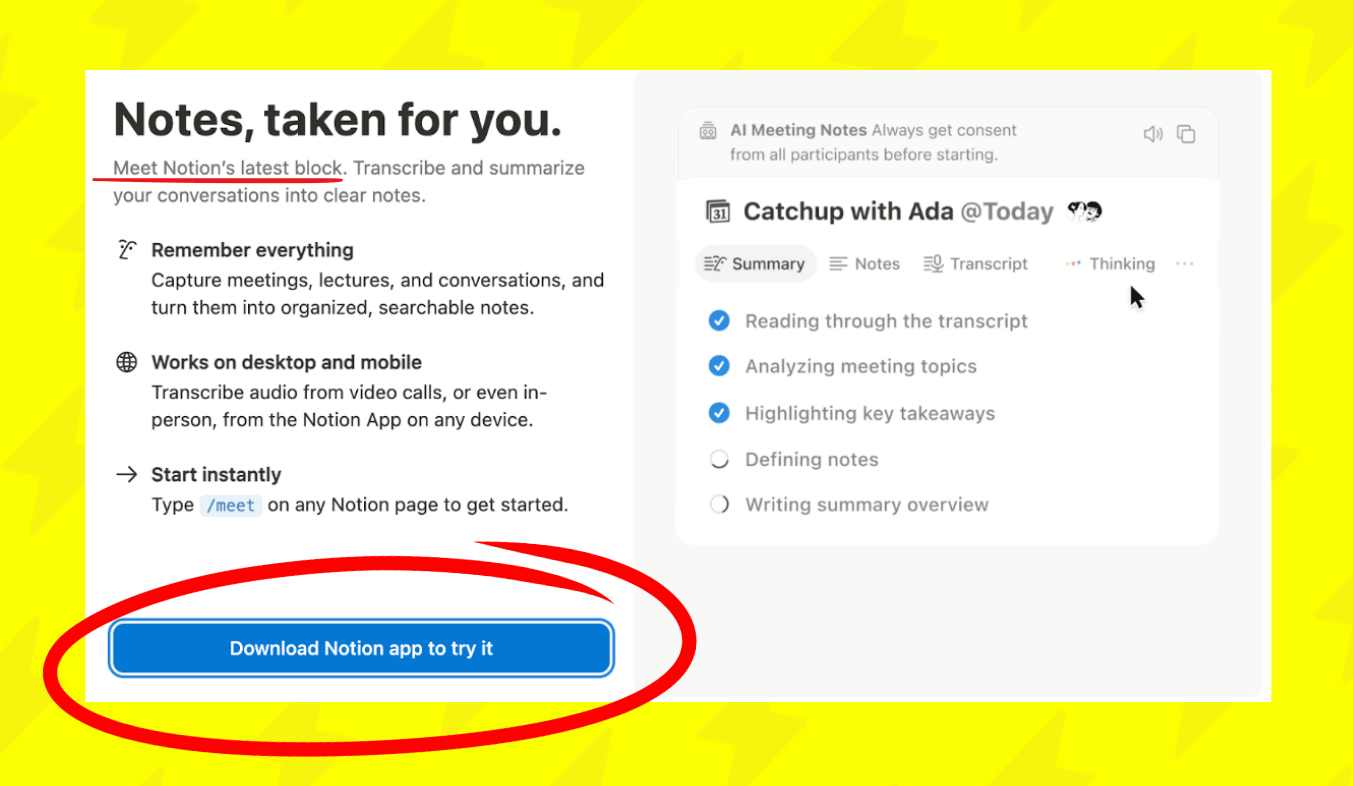This screenshot has width=1353, height=786.
Task: Toggle the Highlighting key takeaways checkmark
Action: point(719,413)
